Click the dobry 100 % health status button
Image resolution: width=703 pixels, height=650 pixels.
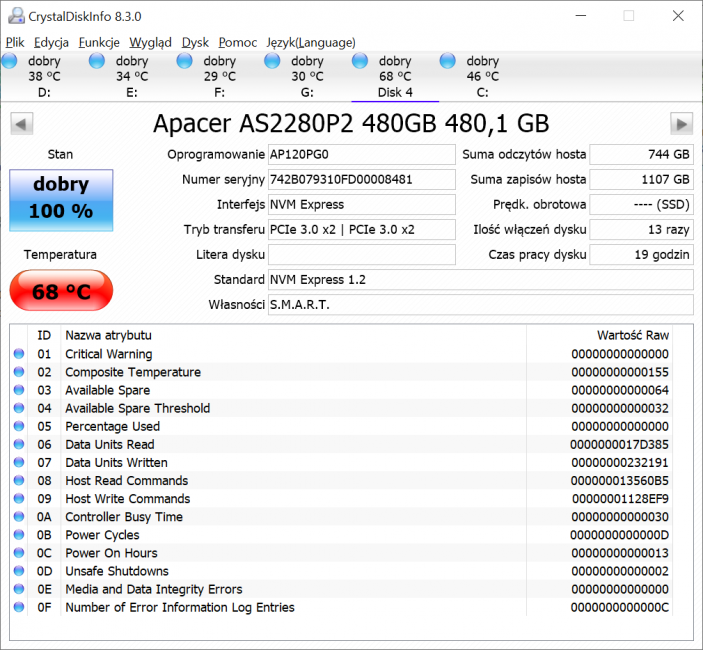coord(61,200)
